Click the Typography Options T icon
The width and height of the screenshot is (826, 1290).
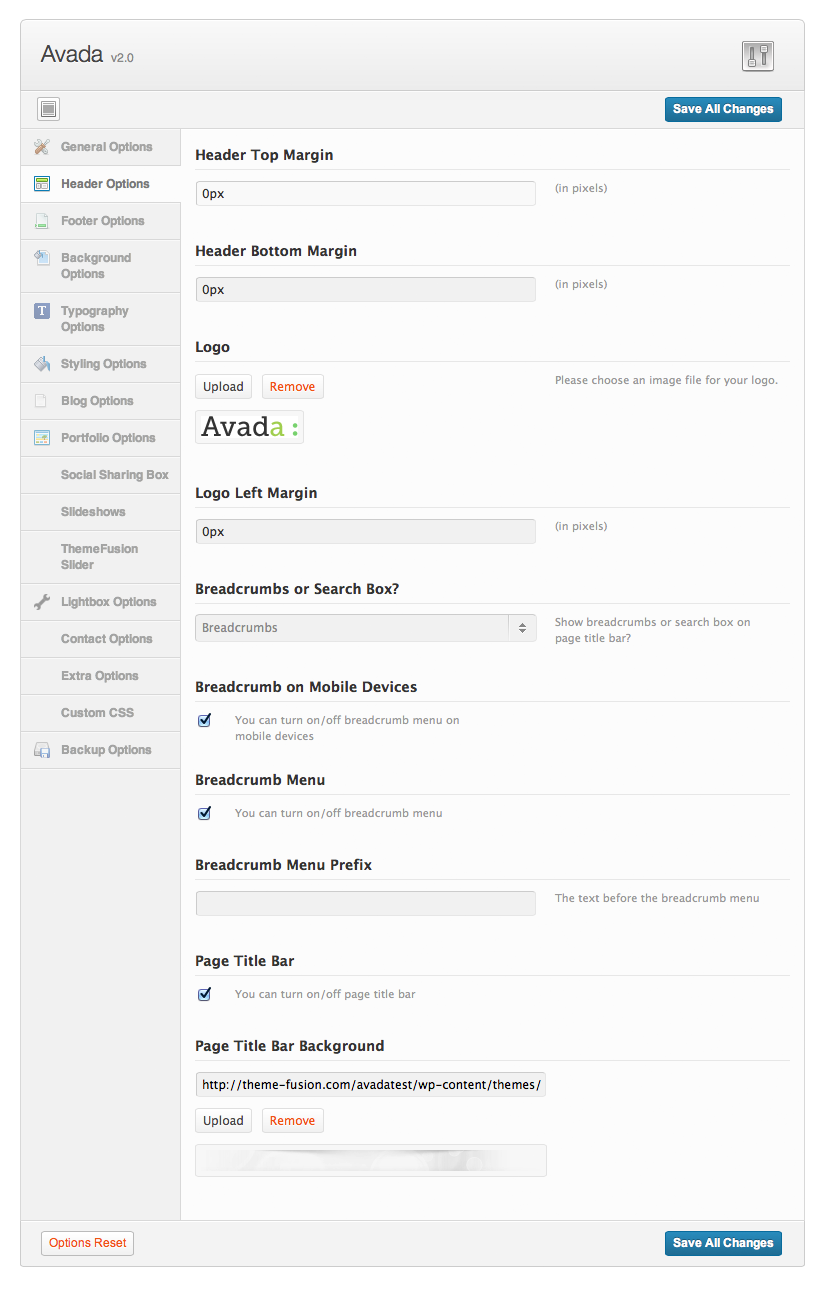(41, 311)
